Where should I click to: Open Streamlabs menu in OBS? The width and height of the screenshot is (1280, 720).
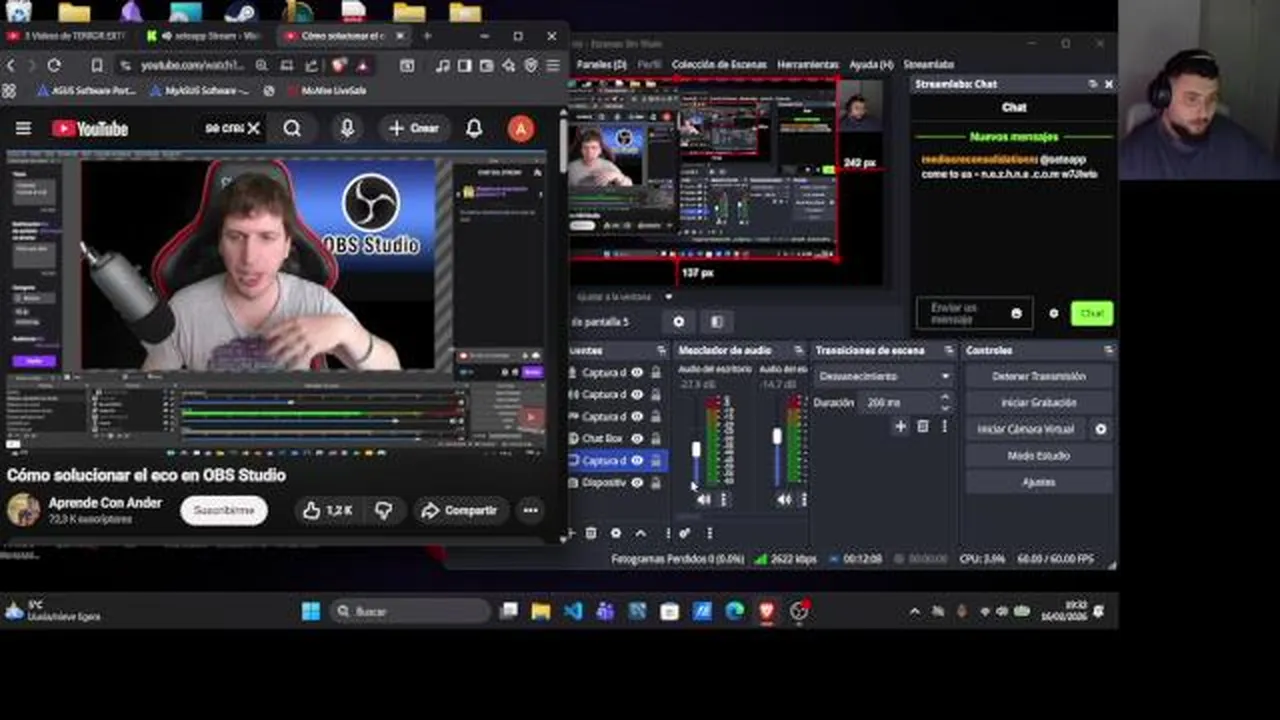[929, 64]
